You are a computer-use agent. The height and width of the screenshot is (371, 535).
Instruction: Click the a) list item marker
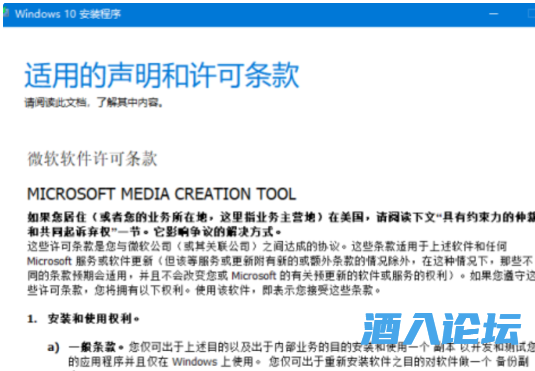tap(54, 347)
